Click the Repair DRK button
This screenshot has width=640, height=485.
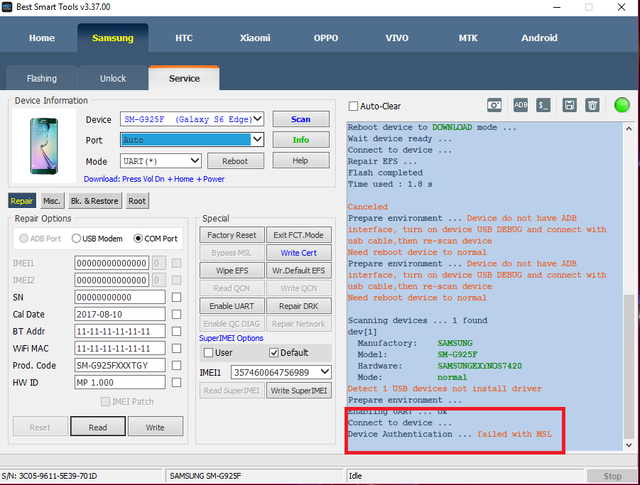click(x=299, y=306)
